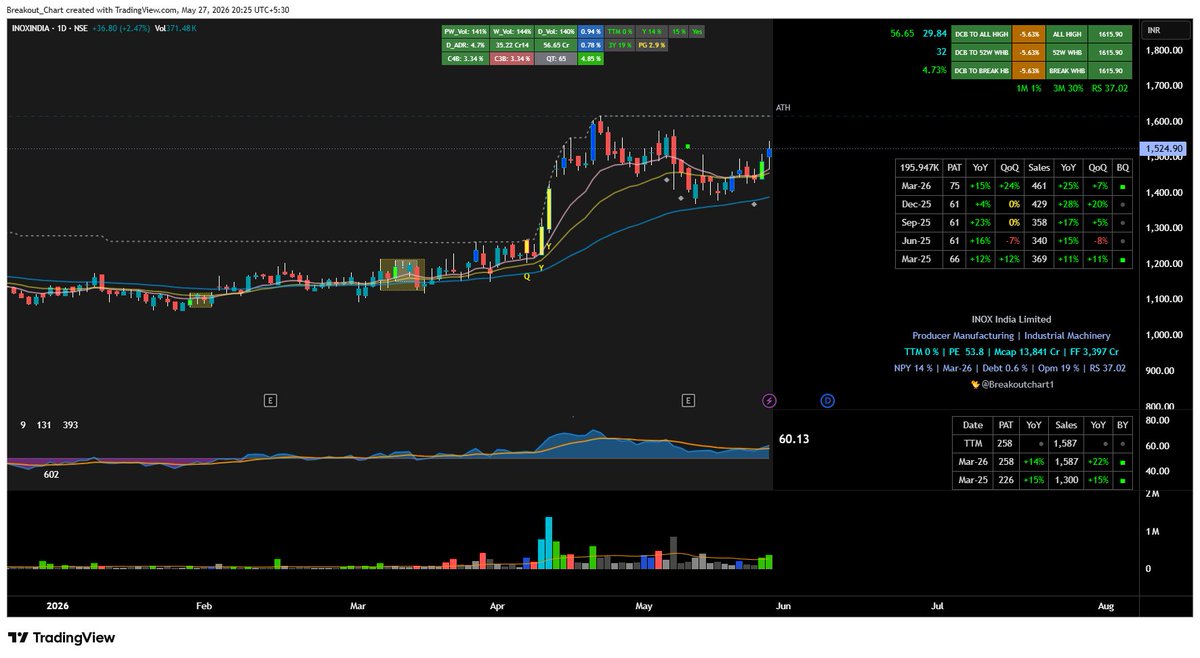The width and height of the screenshot is (1200, 658).
Task: Click the 35.22 Cr14 cell
Action: click(510, 45)
